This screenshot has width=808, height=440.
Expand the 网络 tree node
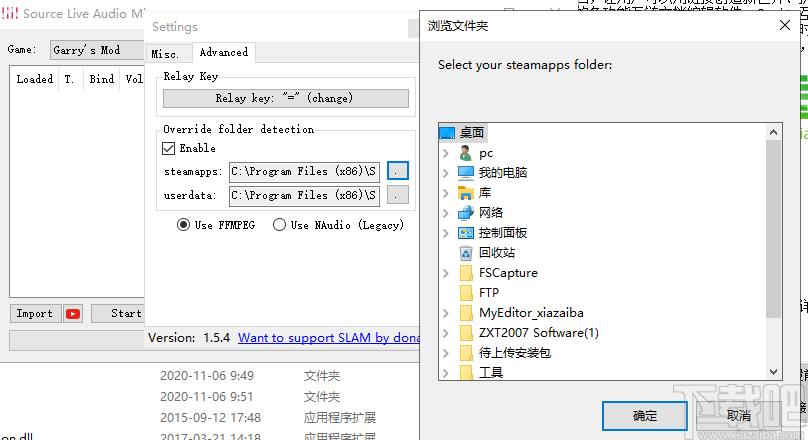(446, 213)
